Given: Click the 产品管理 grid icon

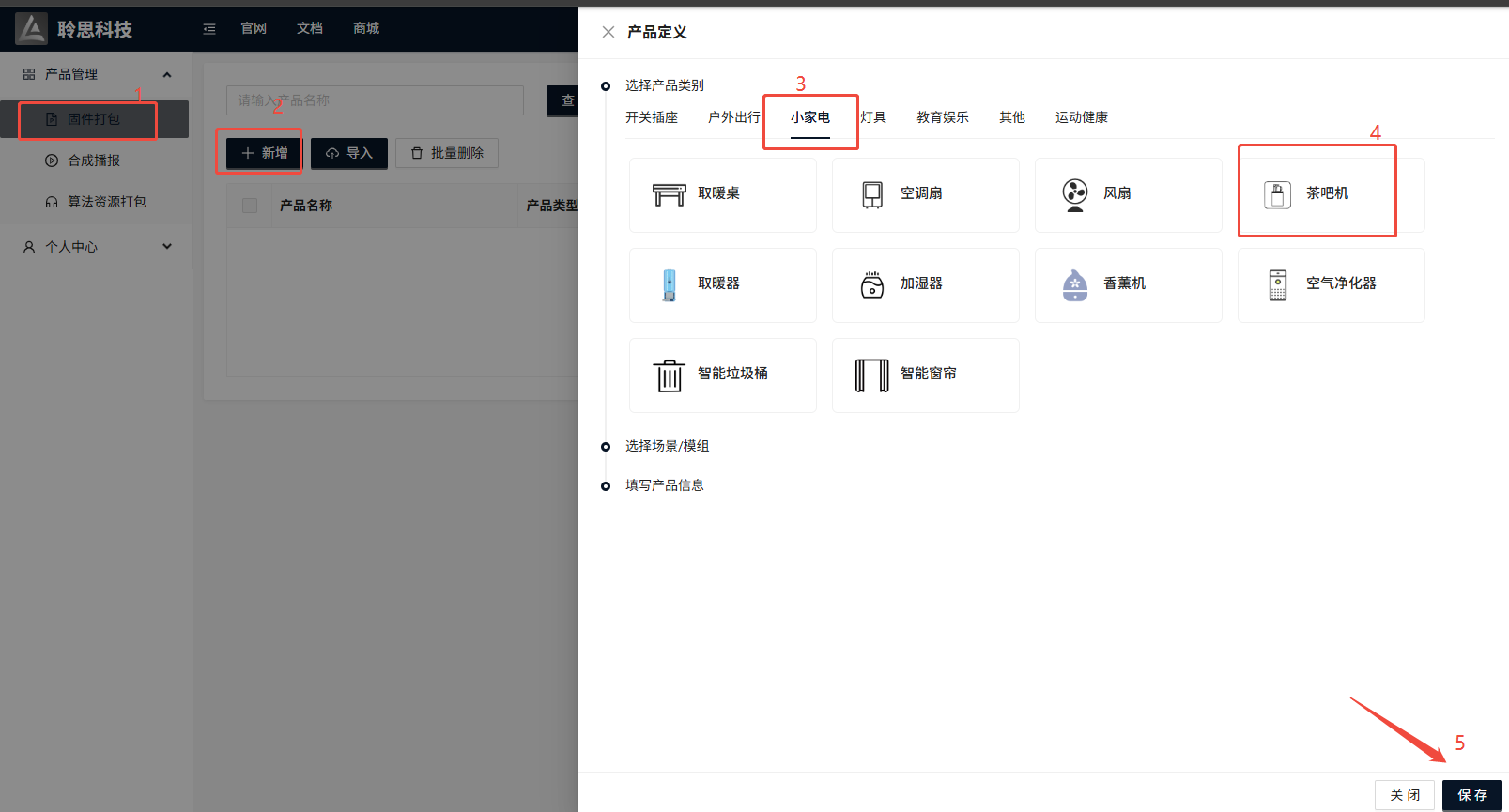Looking at the screenshot, I should 29,74.
